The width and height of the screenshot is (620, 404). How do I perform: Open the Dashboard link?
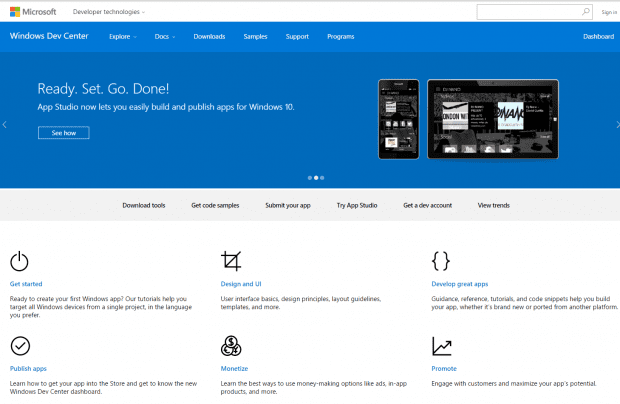(x=598, y=36)
